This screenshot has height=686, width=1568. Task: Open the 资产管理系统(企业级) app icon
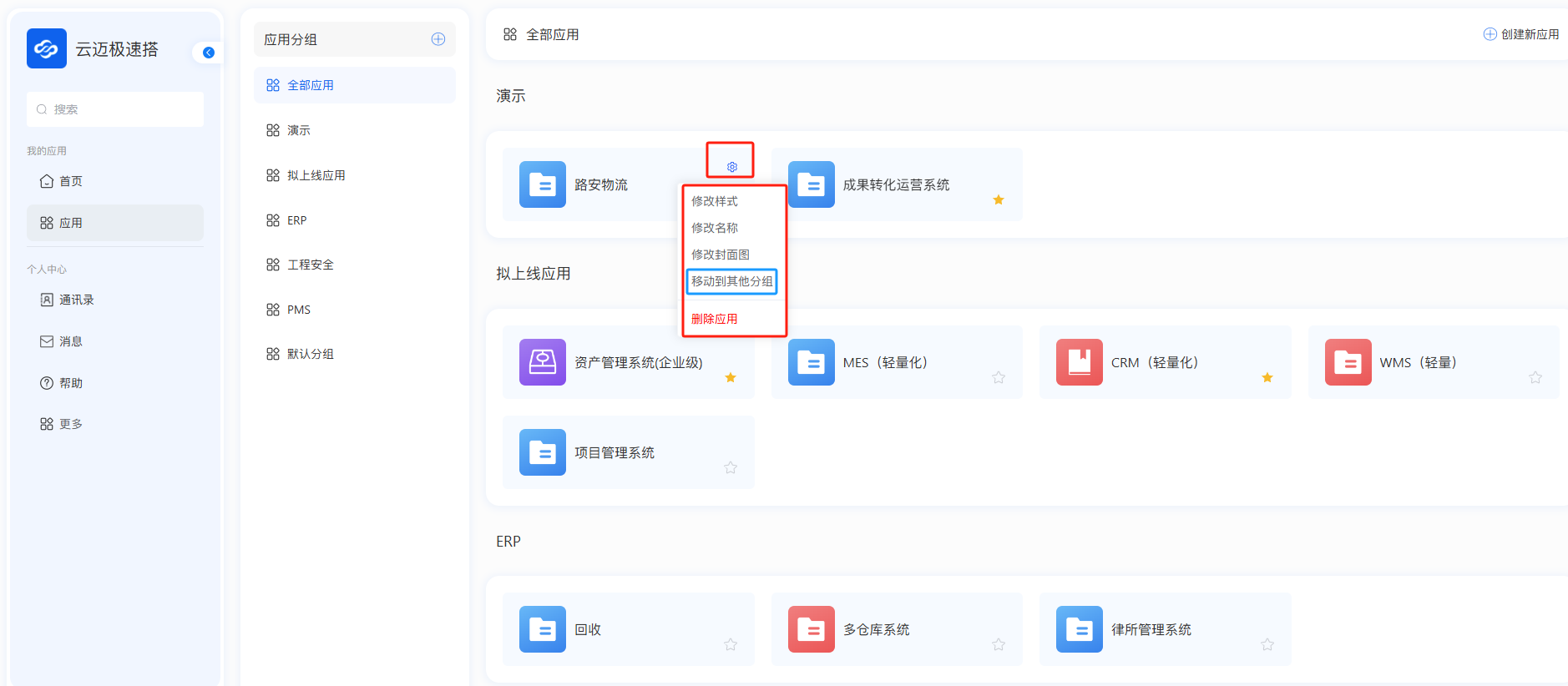click(542, 362)
